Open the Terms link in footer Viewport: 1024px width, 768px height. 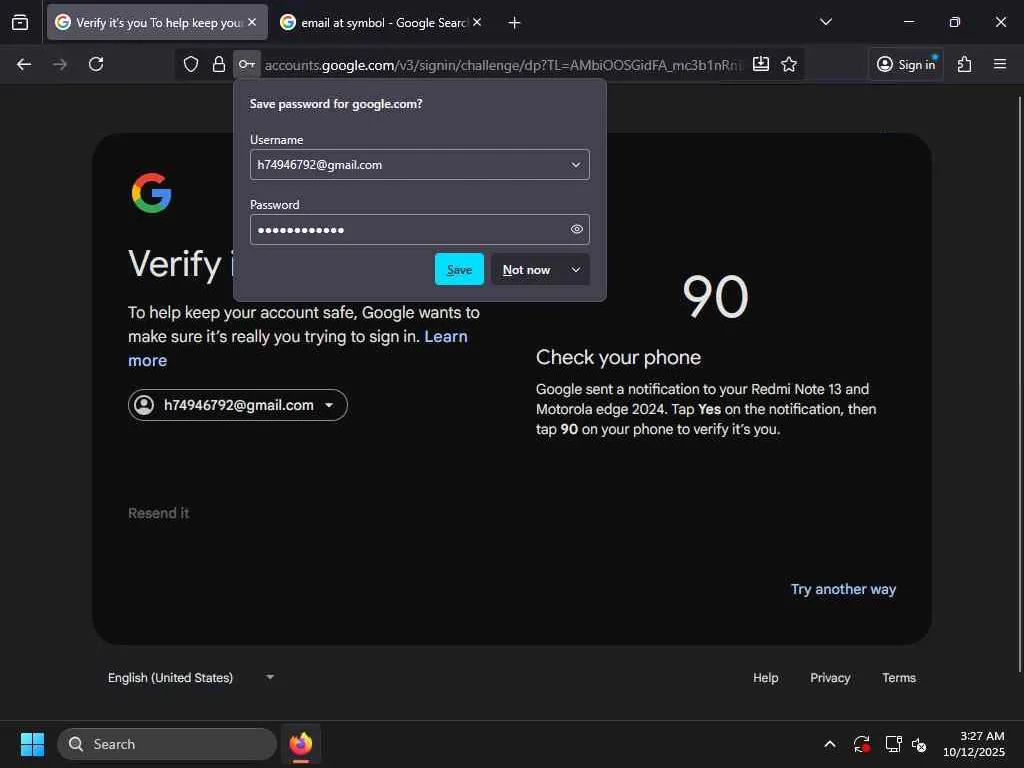click(x=899, y=678)
